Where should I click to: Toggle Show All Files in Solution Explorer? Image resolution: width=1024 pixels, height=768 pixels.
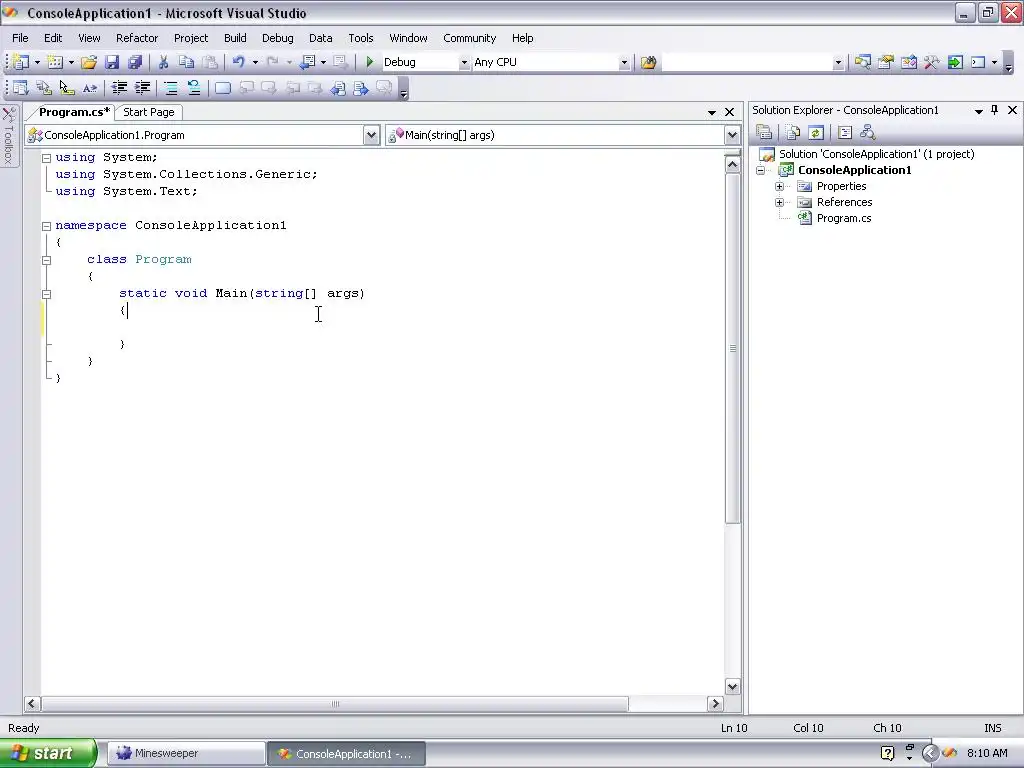(x=793, y=133)
